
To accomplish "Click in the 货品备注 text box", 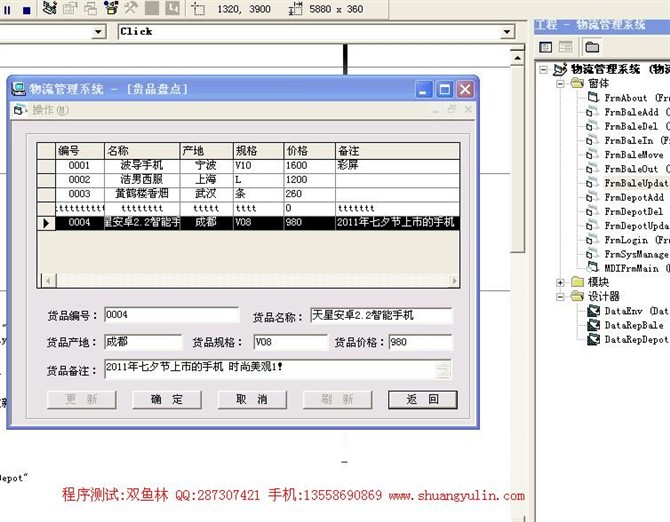I will click(278, 369).
